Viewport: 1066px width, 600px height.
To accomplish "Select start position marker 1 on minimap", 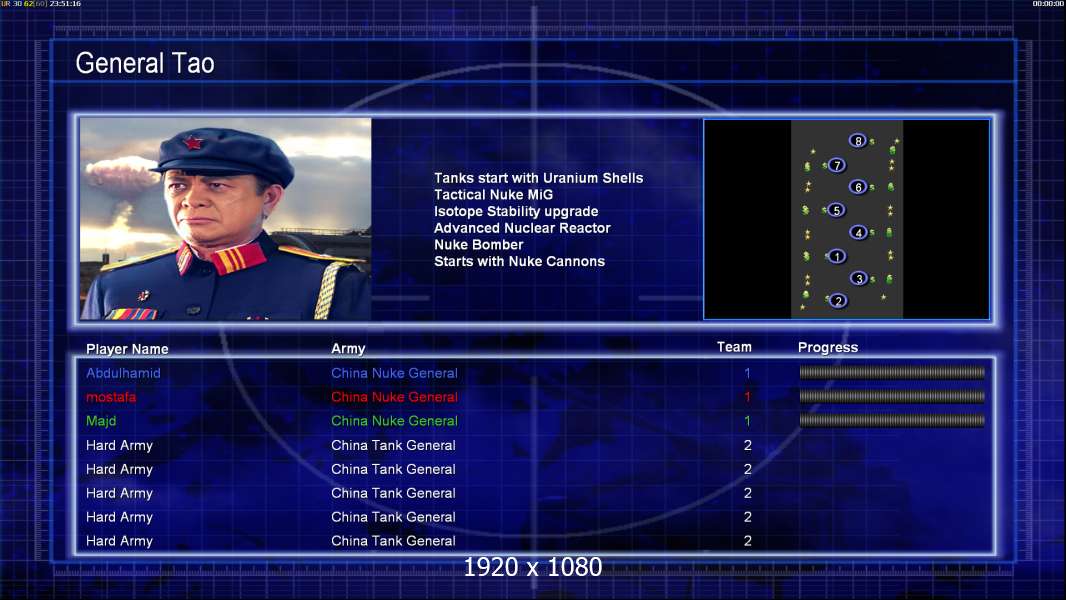I will 837,256.
